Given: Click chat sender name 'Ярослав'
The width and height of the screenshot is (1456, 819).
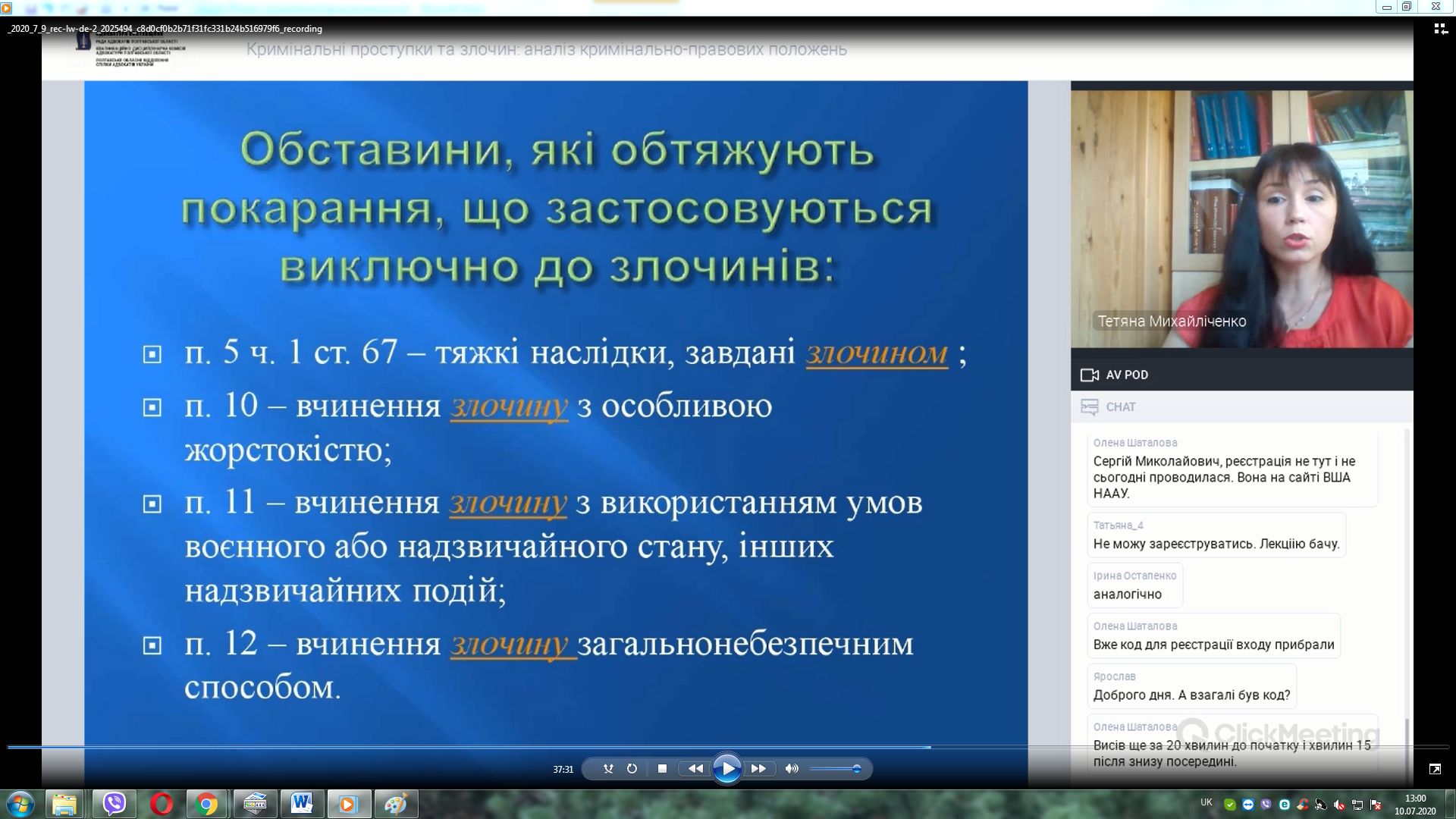Looking at the screenshot, I should coord(1114,676).
